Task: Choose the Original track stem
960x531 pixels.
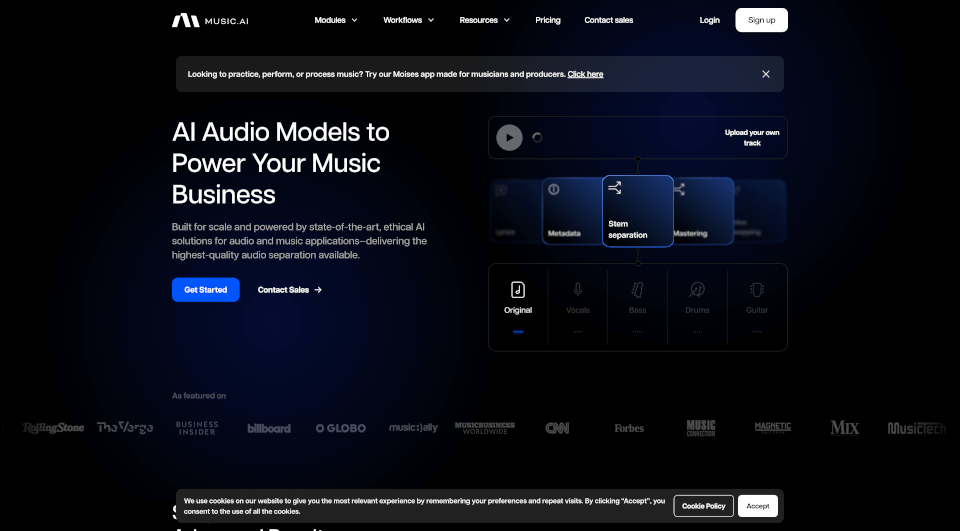Action: coord(518,307)
